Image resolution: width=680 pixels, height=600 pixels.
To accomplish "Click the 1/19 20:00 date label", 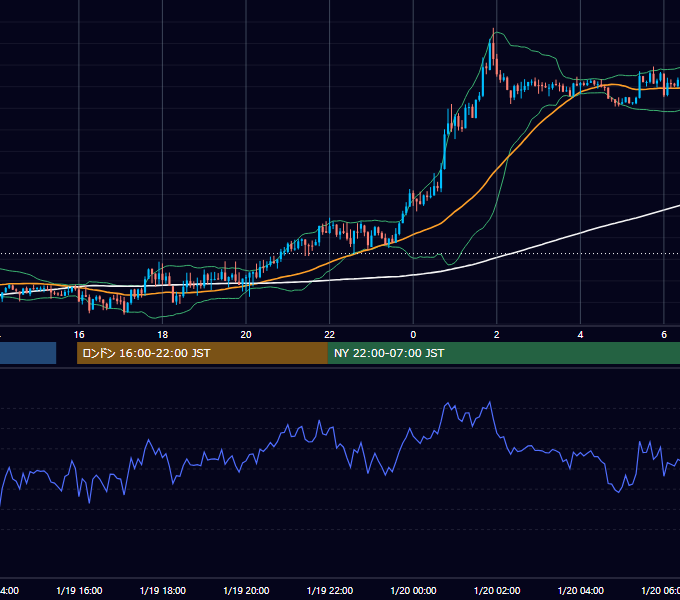I will 246,591.
